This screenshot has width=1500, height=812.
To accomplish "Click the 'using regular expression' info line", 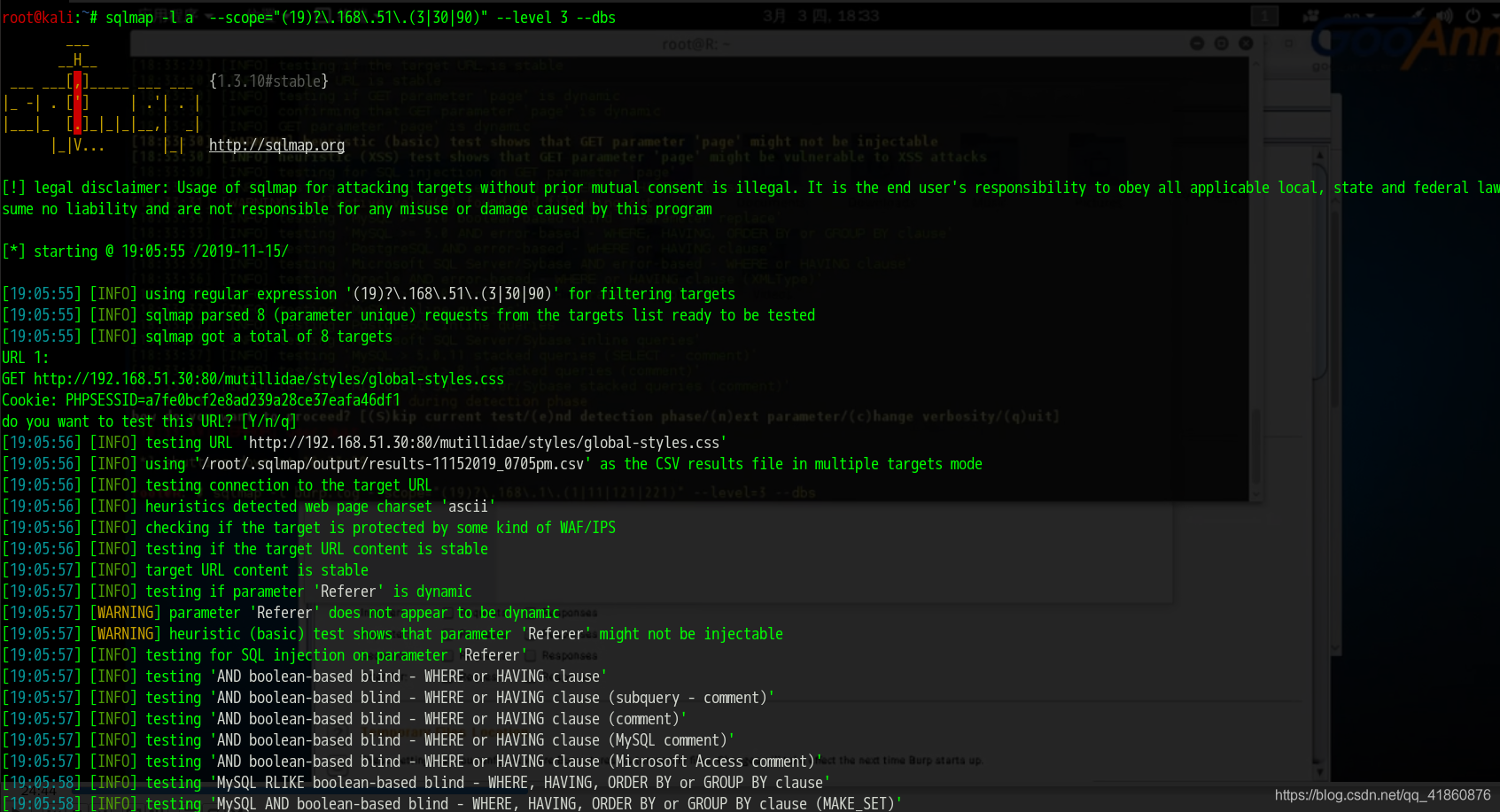I will 369,294.
